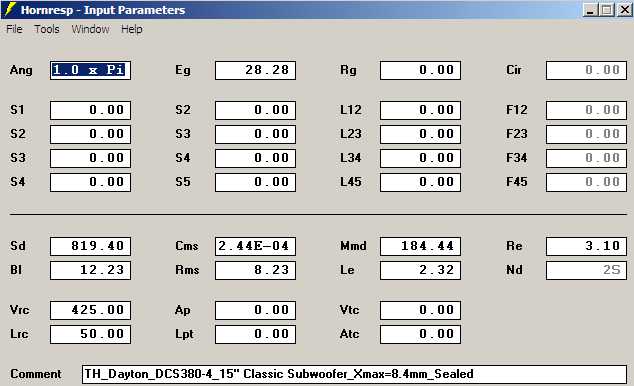
Task: Click the F23 field
Action: click(586, 134)
